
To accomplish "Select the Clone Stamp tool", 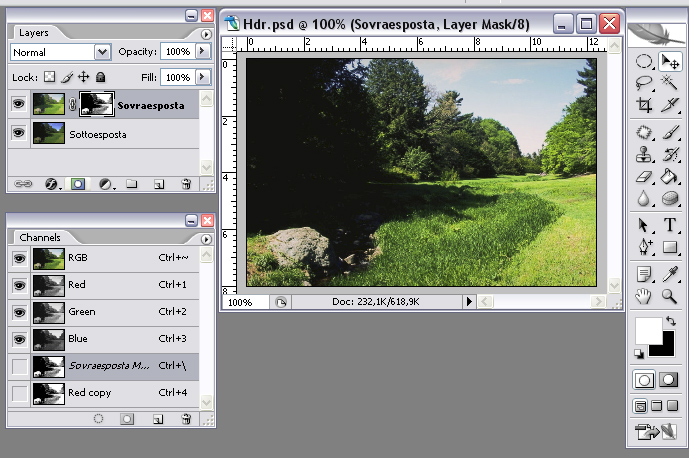I will pyautogui.click(x=645, y=155).
